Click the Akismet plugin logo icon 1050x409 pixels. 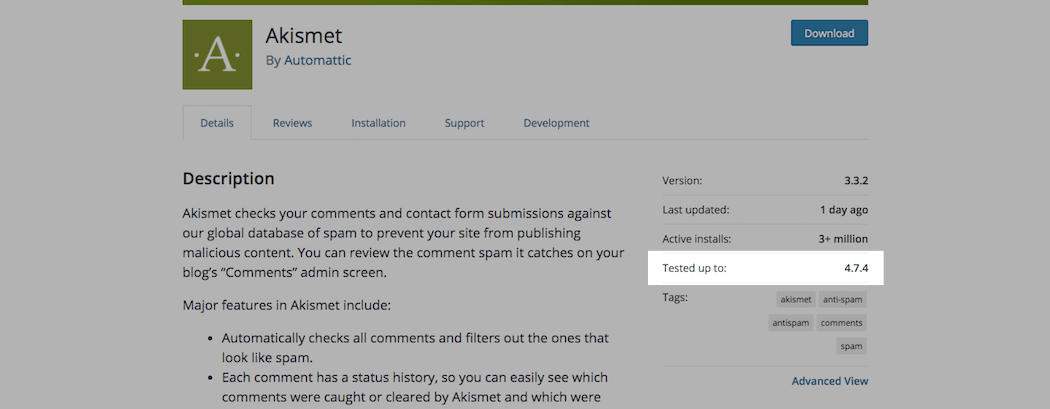click(217, 55)
